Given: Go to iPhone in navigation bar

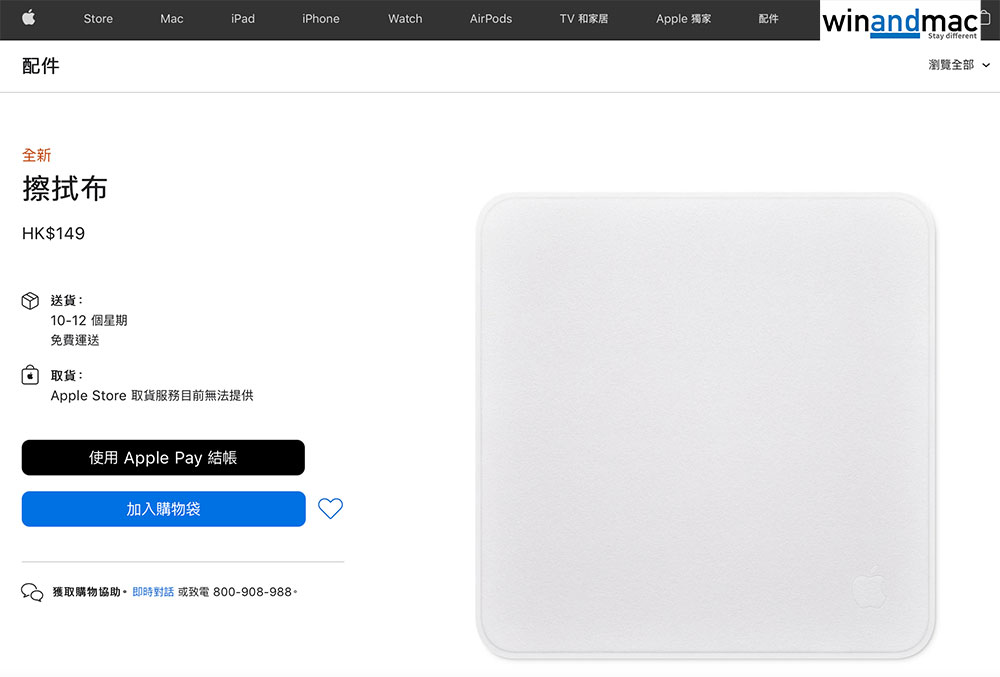Looking at the screenshot, I should [321, 18].
